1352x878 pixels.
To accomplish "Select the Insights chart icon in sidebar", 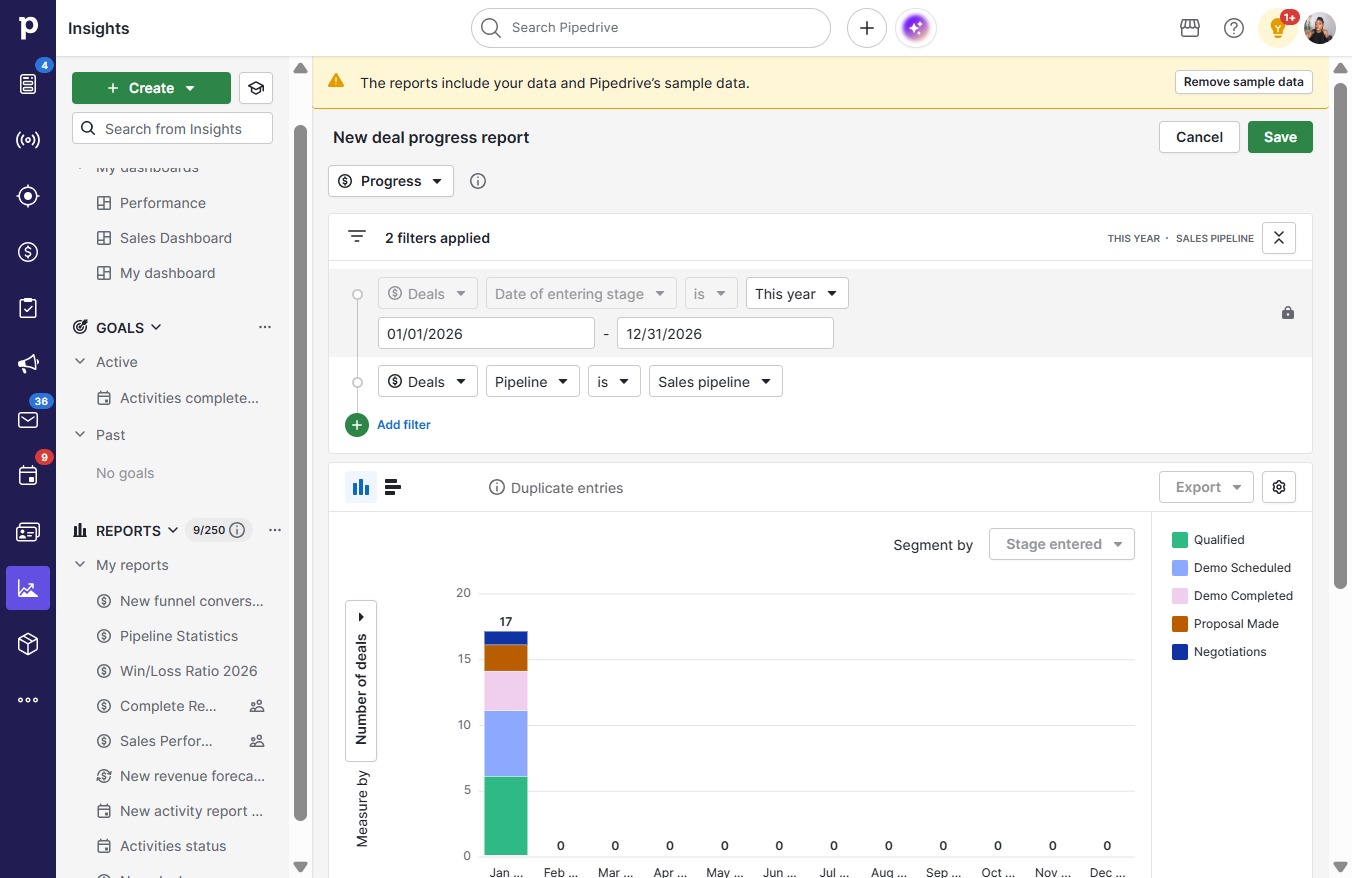I will coord(28,588).
